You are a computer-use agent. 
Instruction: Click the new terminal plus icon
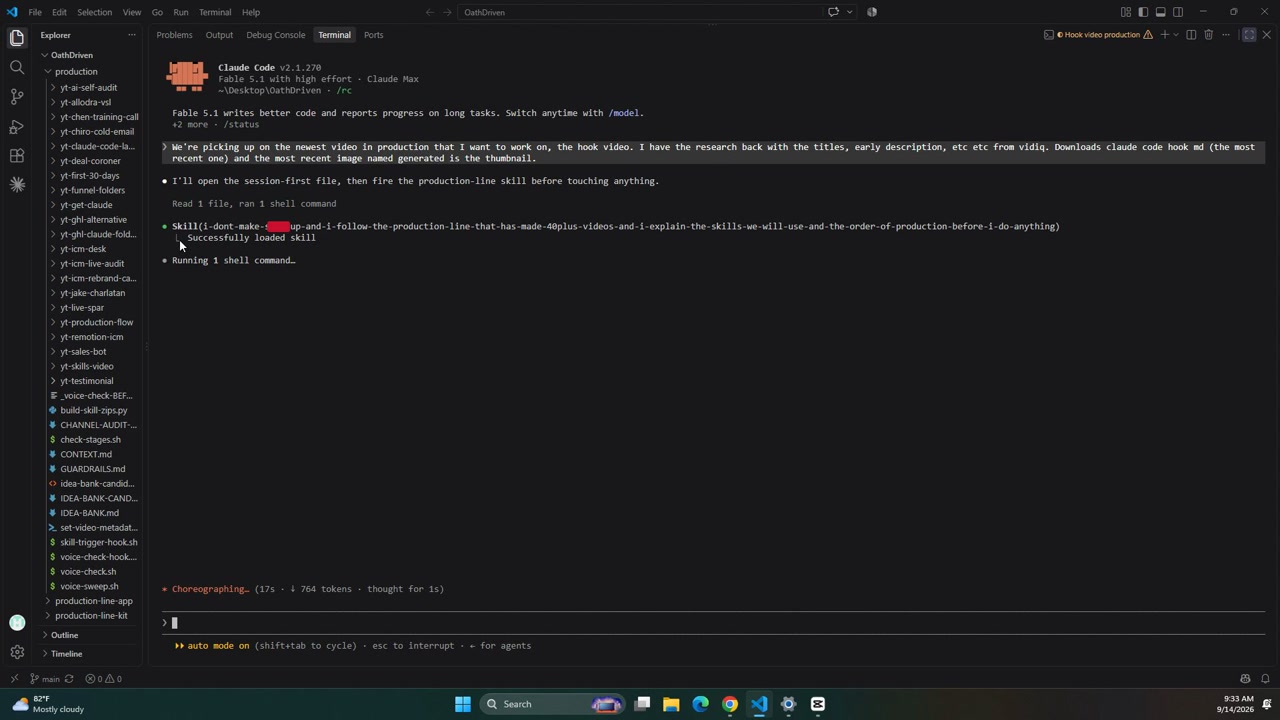(1164, 35)
